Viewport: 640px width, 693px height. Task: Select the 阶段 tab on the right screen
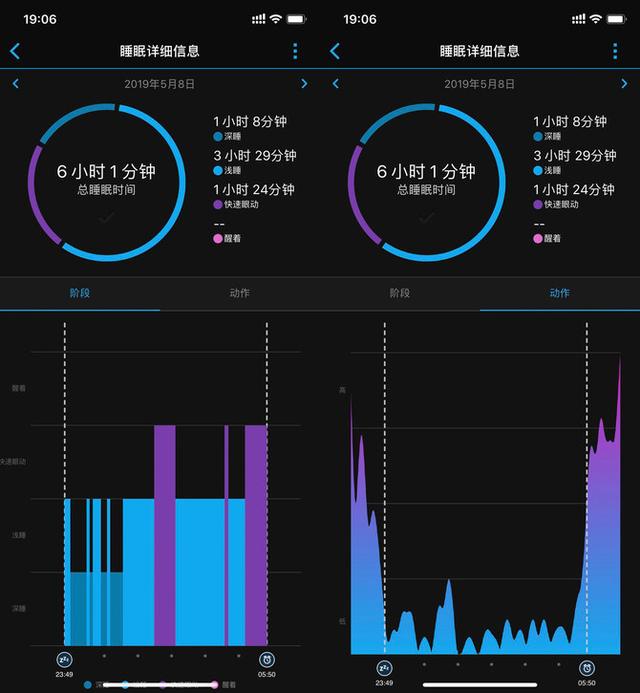coord(400,293)
